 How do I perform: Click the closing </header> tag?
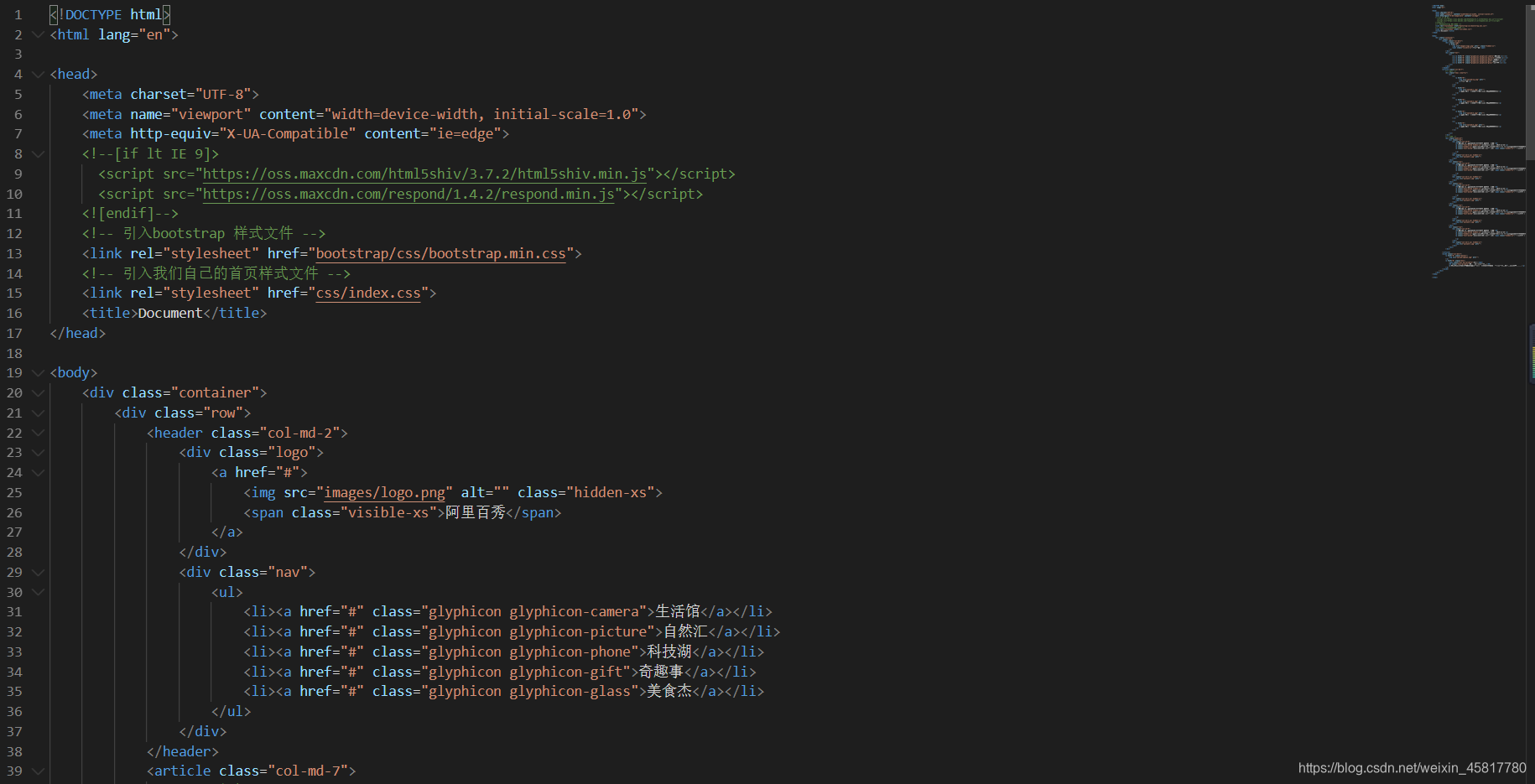(183, 751)
